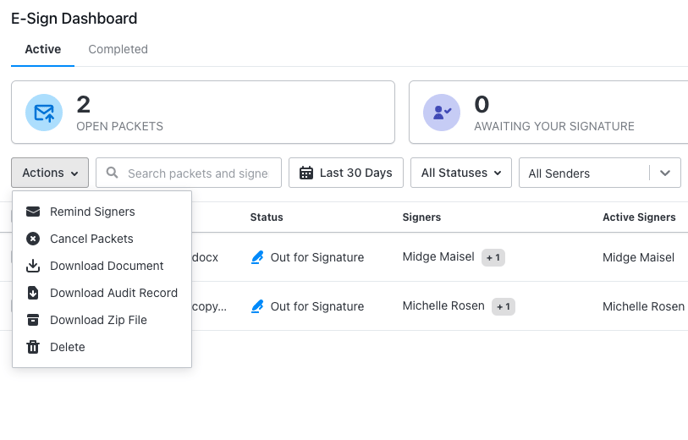Select Download Audit Record menu entry
Image resolution: width=688 pixels, height=440 pixels.
[102, 293]
